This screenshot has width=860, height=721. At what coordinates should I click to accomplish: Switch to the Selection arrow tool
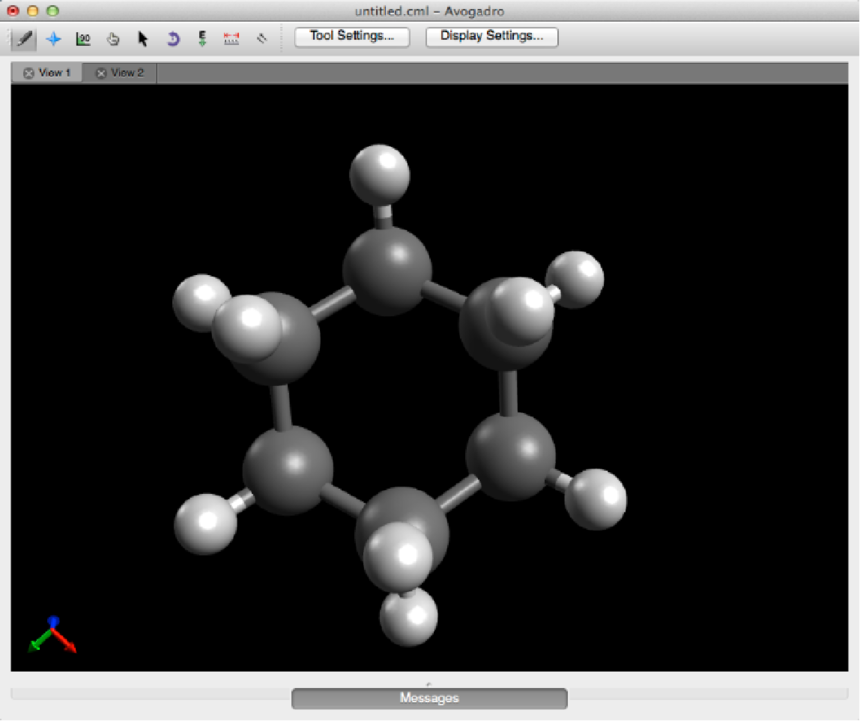coord(143,39)
